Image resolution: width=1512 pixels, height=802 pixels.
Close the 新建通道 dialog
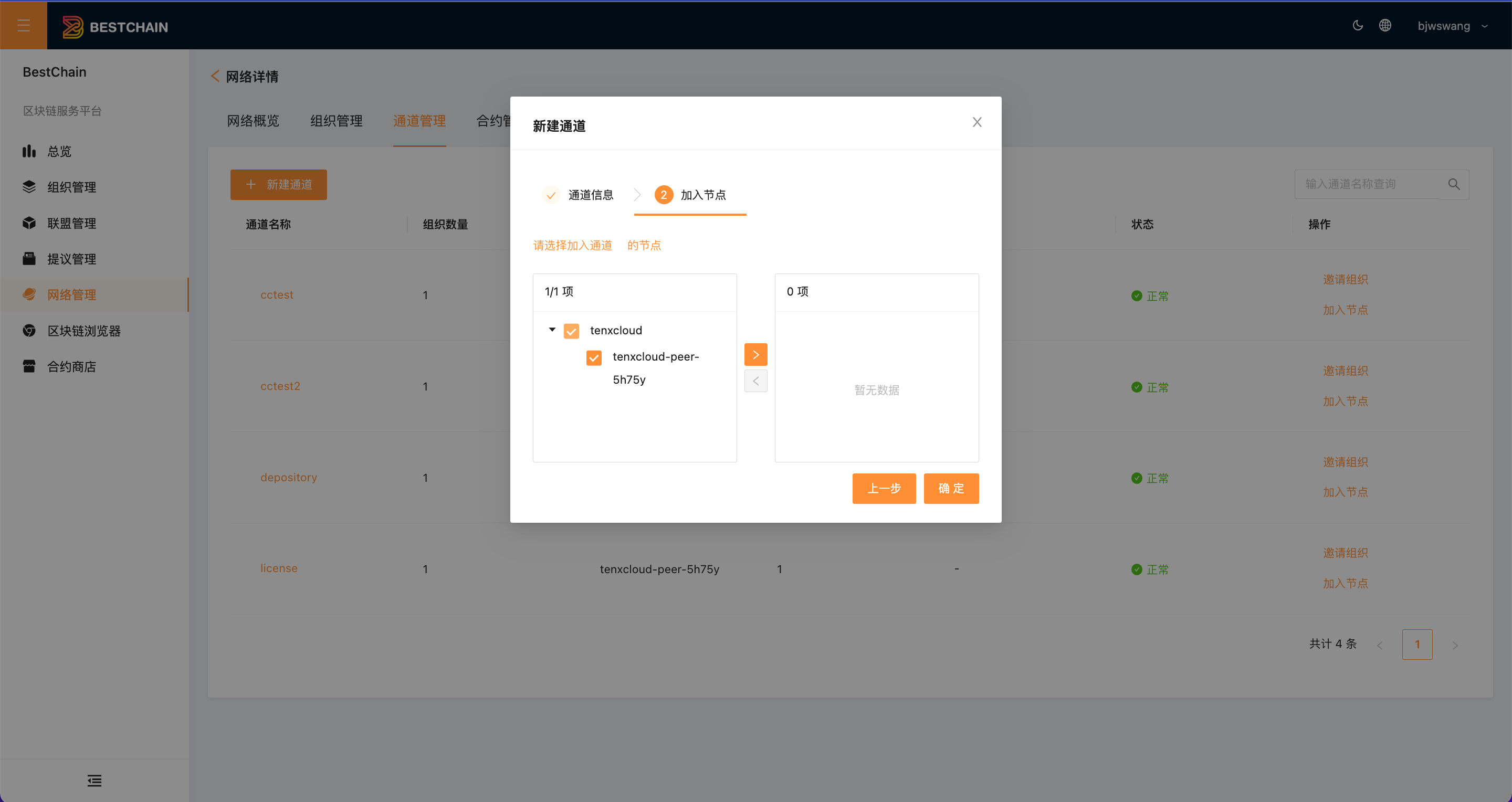tap(977, 122)
